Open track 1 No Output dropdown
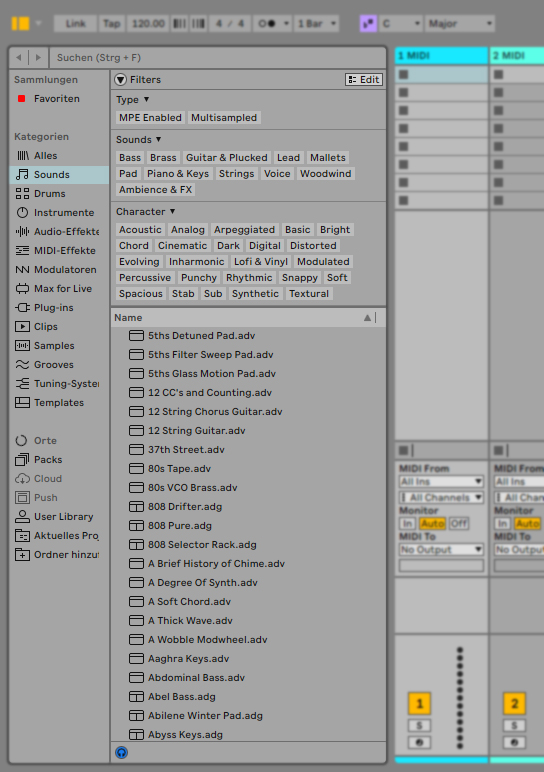 441,549
